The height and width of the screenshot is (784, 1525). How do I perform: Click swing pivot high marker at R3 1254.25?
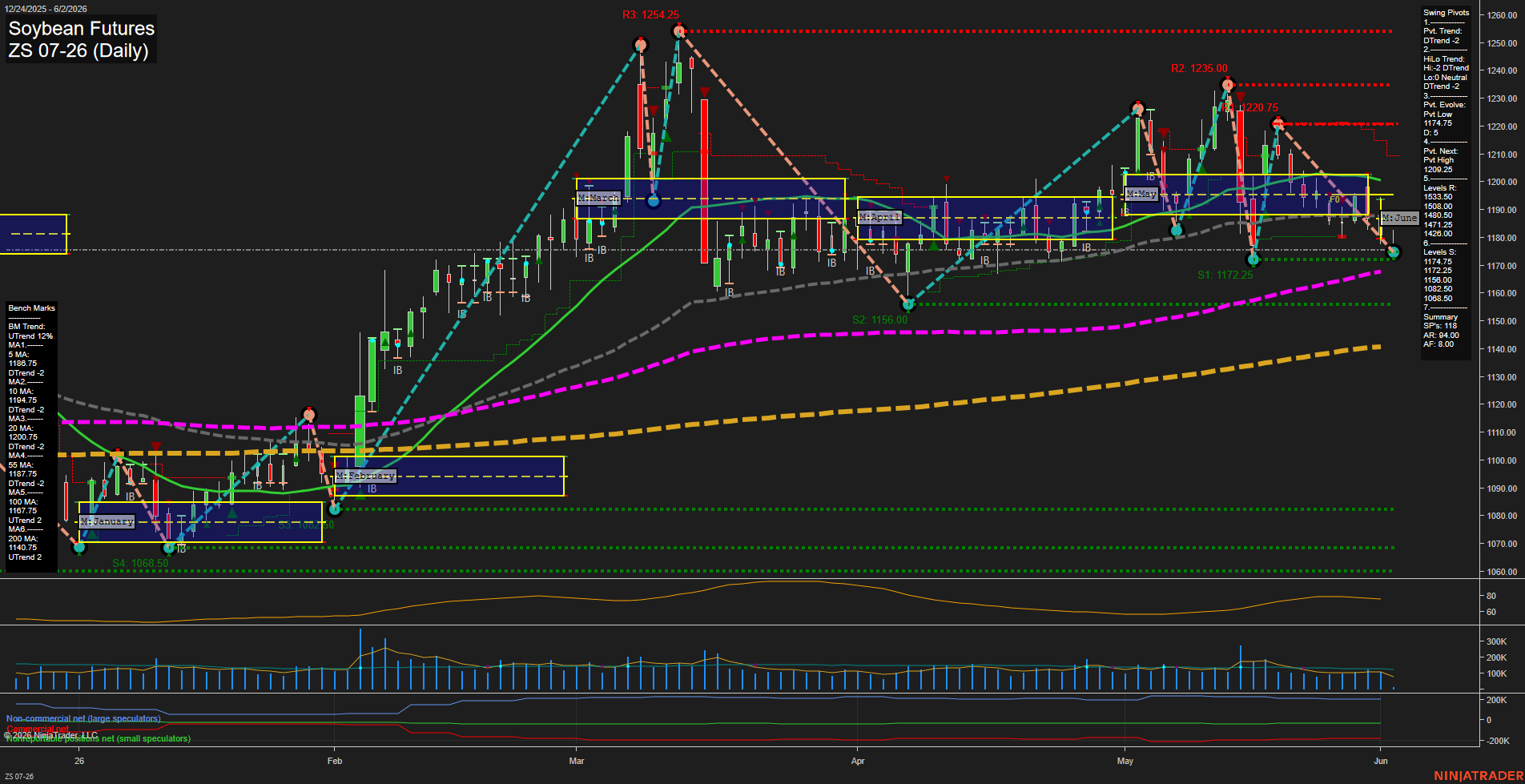[679, 31]
